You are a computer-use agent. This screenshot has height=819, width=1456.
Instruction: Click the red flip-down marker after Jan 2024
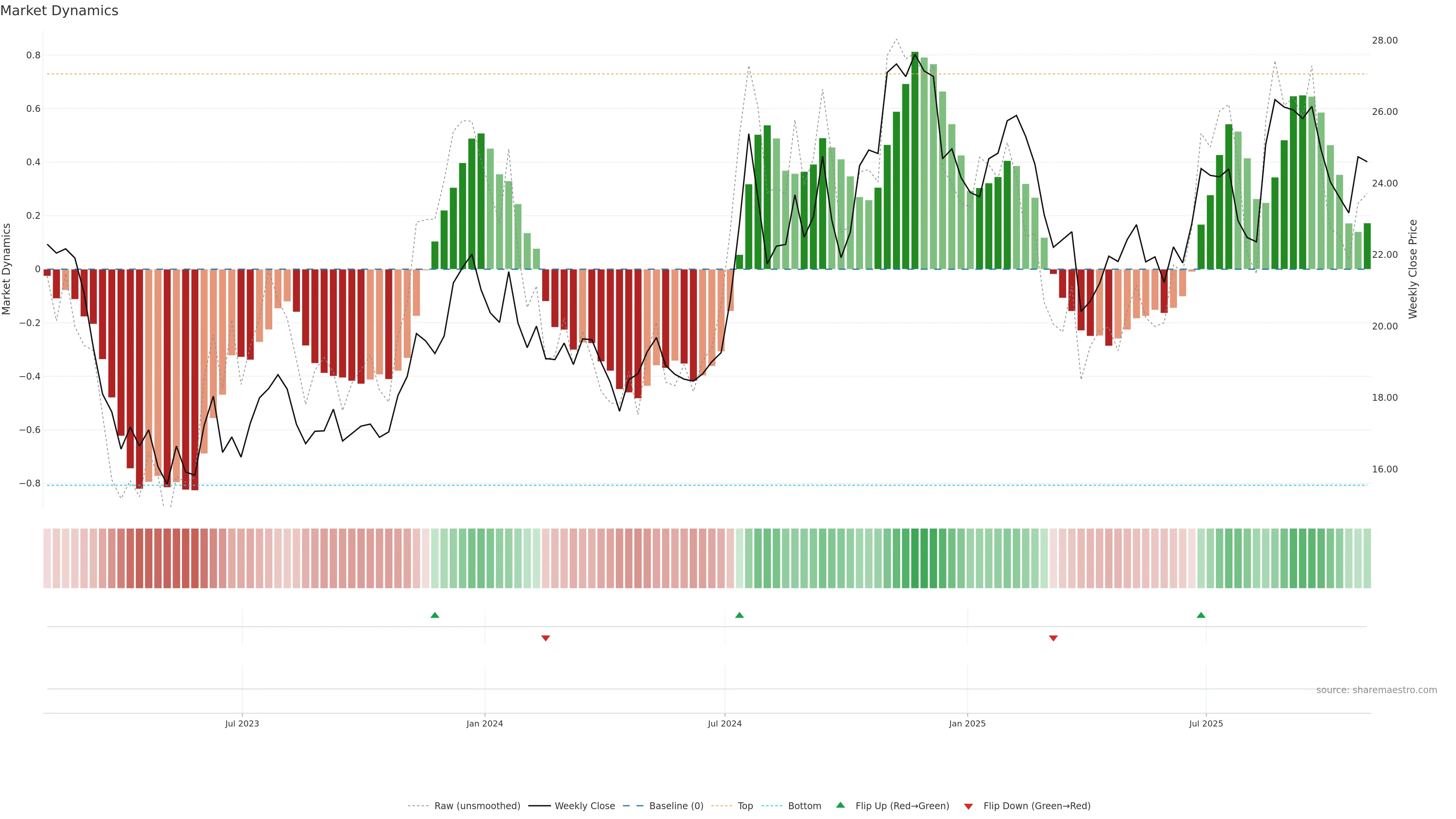pos(546,638)
